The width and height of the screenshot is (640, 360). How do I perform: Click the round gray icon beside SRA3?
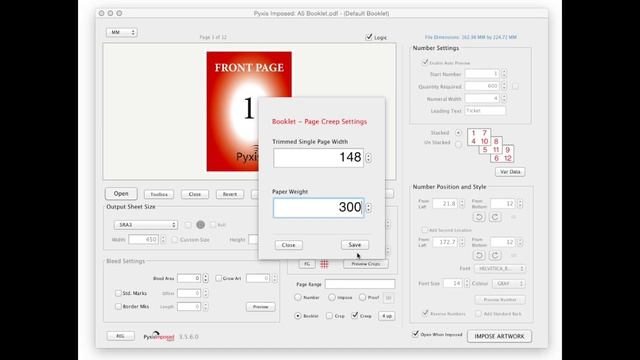[x=200, y=224]
